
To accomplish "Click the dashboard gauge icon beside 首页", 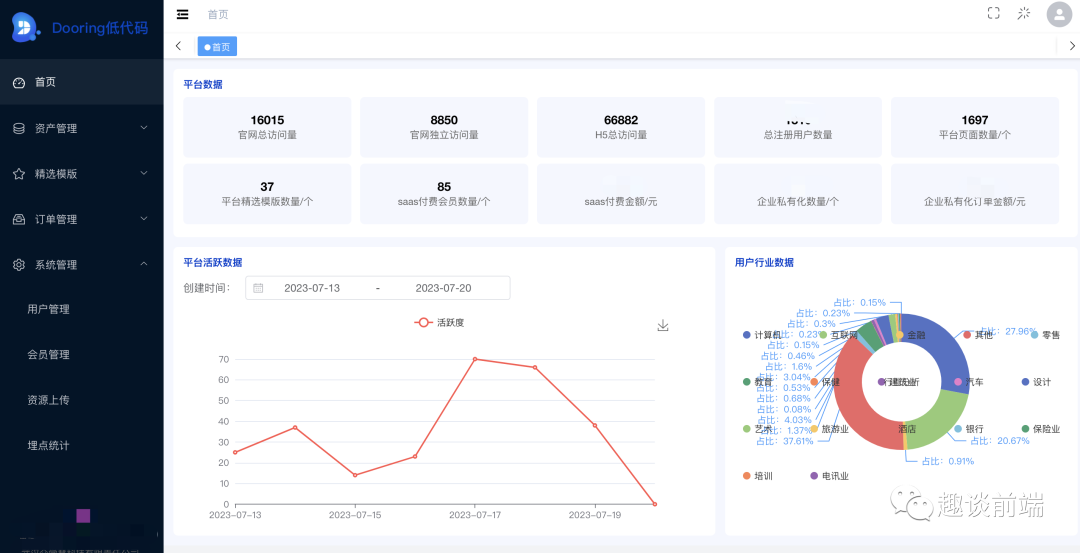I will tap(19, 83).
